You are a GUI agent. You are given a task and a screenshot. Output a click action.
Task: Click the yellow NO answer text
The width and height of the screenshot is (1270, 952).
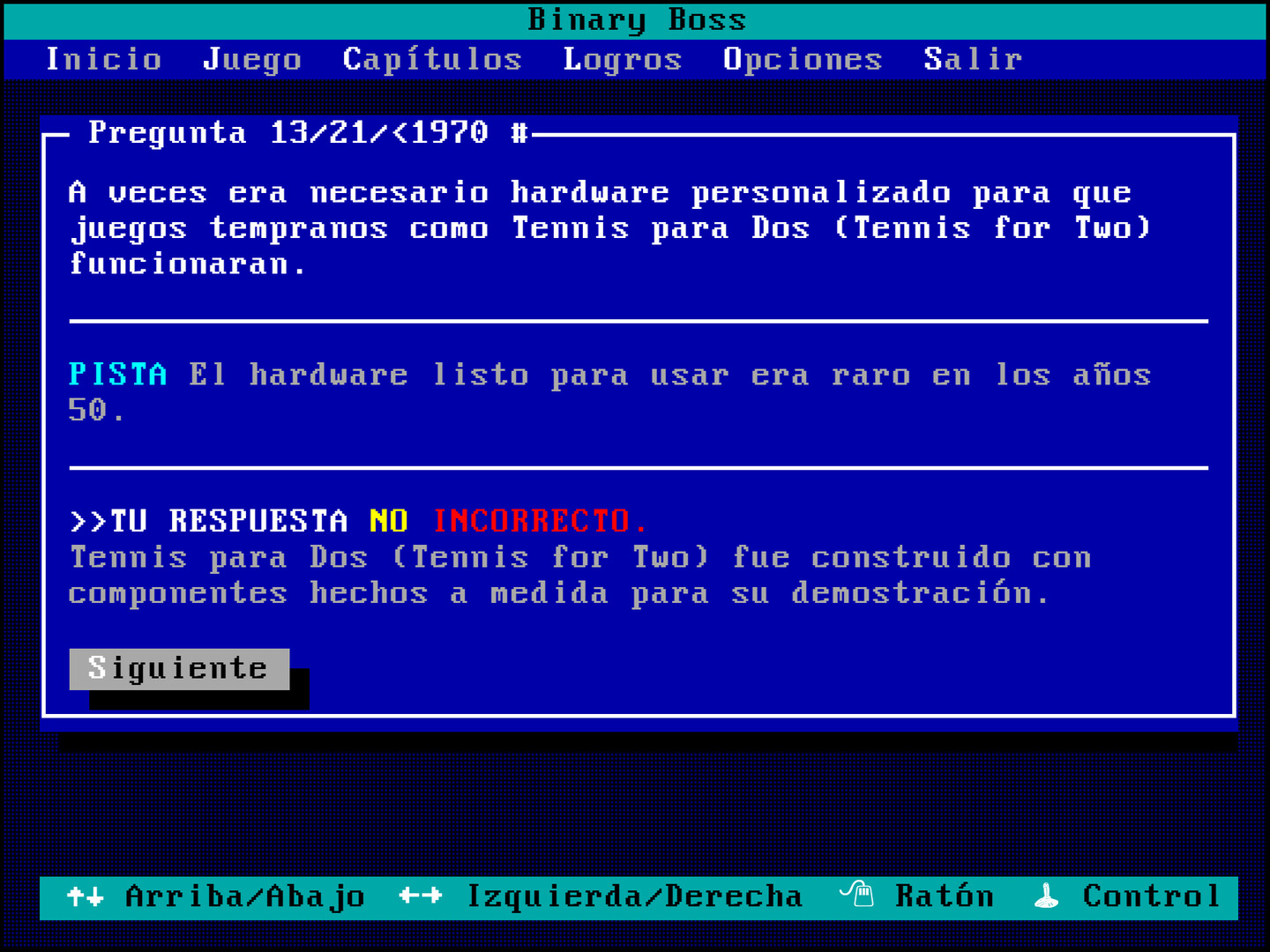[x=388, y=521]
